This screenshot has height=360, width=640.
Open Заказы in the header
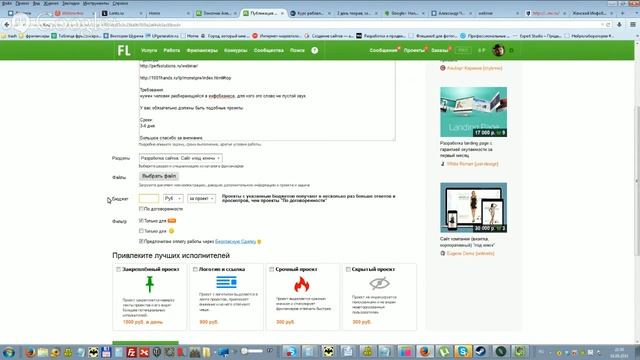coord(440,50)
